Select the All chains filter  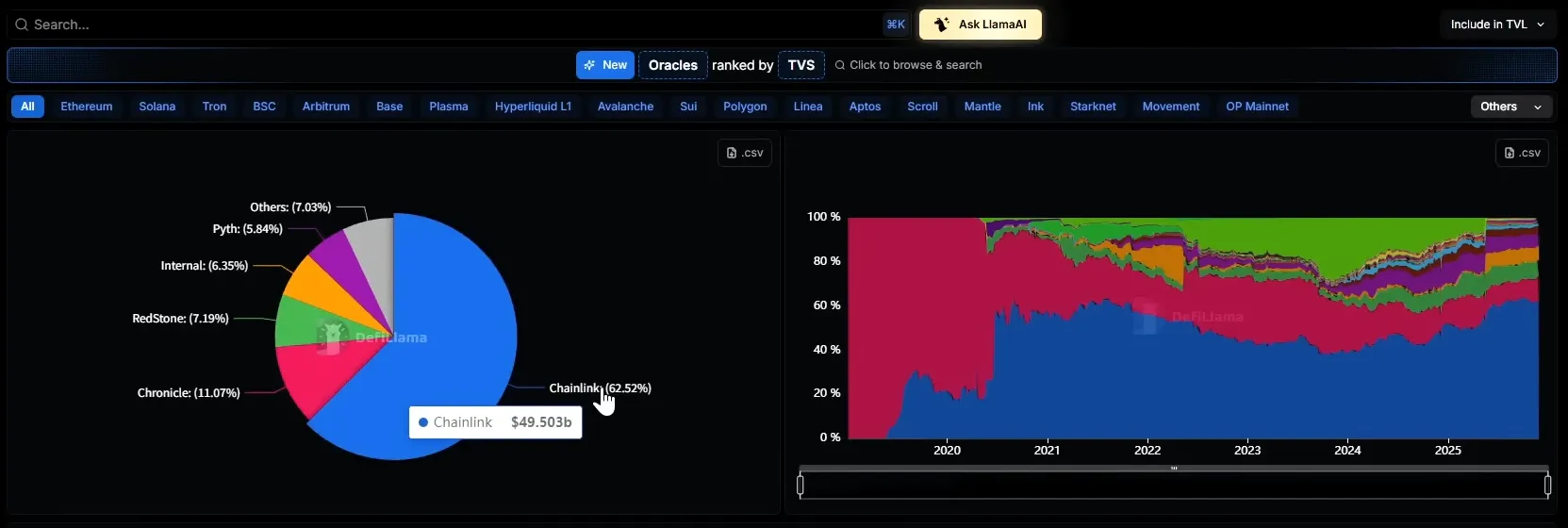(27, 107)
